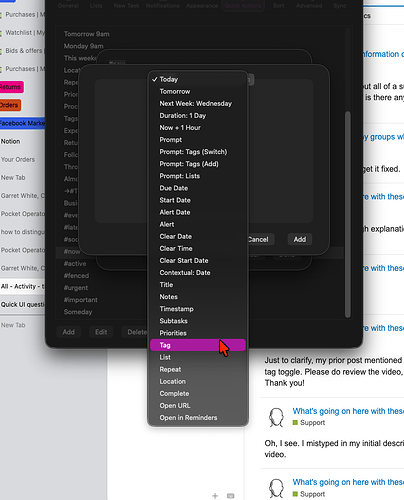Viewport: 404px width, 500px height.
Task: Select Location in the action menu
Action: pos(198,381)
